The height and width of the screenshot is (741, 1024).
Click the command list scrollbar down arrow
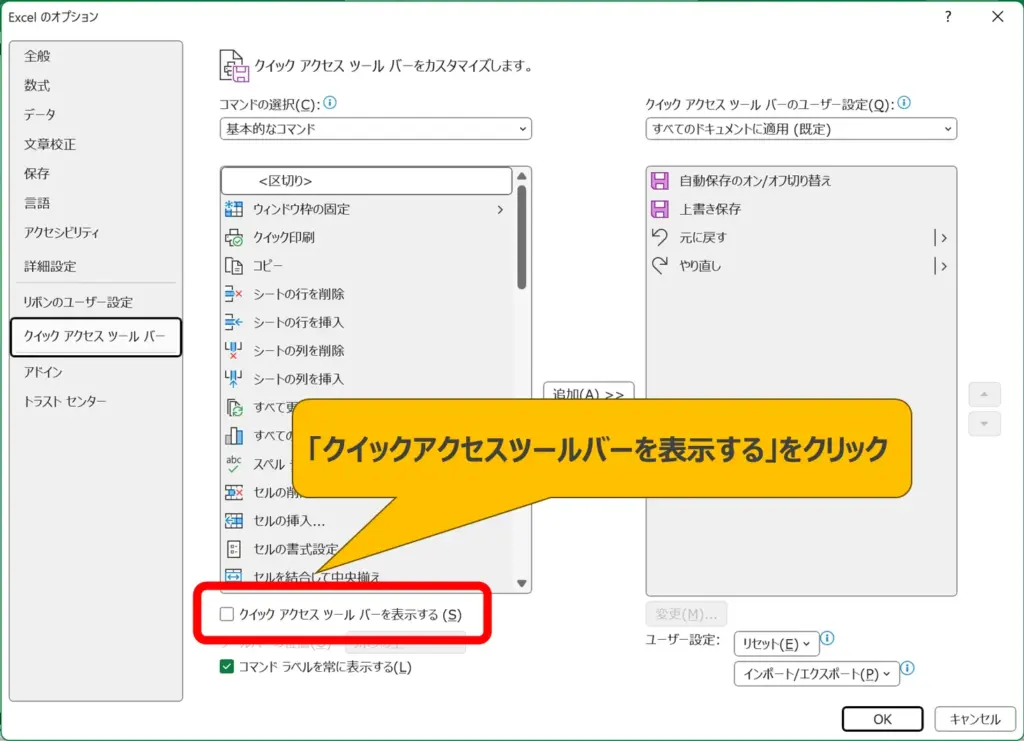coord(521,583)
